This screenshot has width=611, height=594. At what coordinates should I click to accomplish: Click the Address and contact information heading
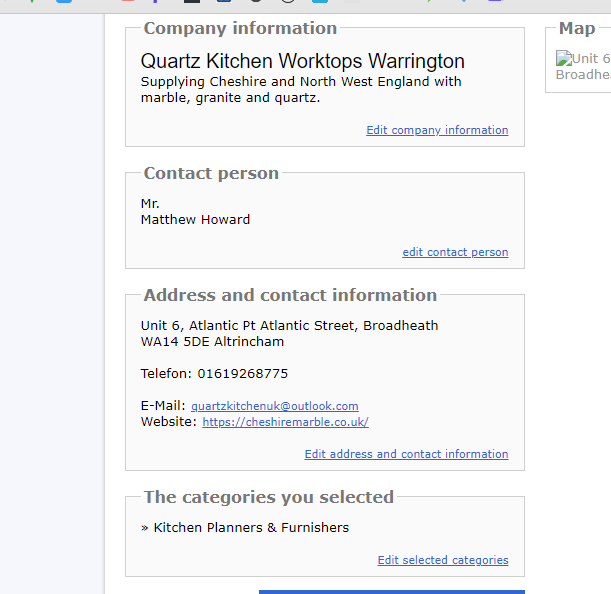[290, 295]
